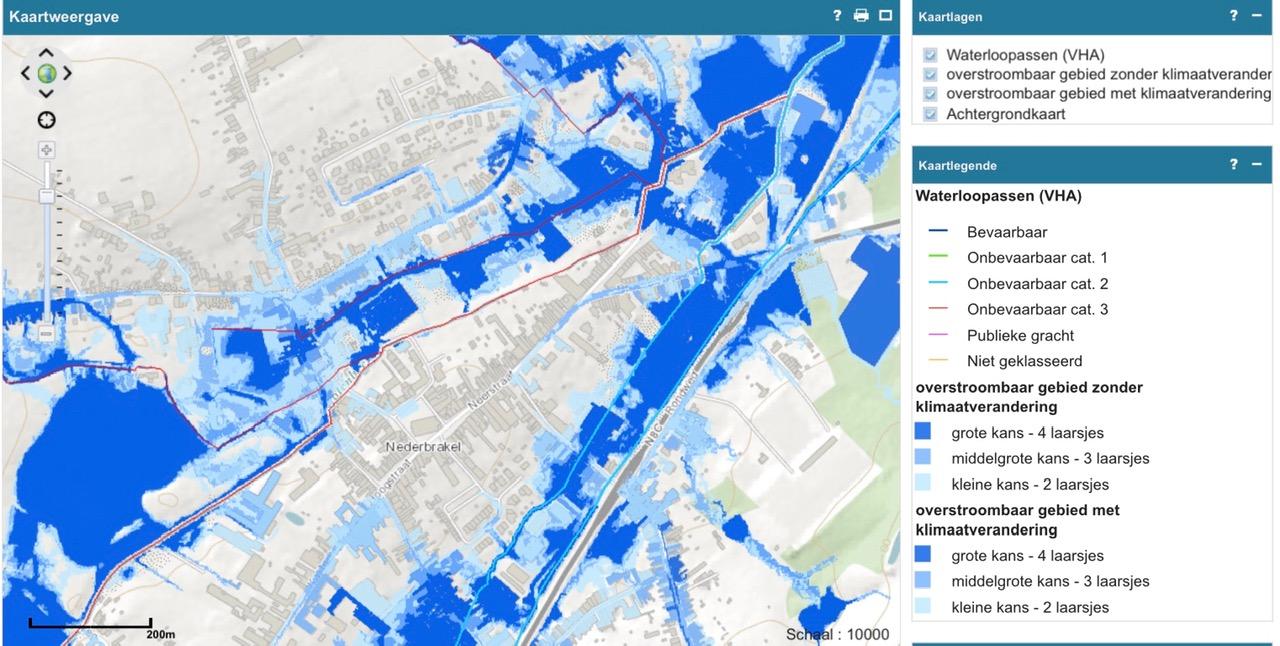Screen dimensions: 1280x646
Task: Click the zoom in plus button
Action: (46, 150)
